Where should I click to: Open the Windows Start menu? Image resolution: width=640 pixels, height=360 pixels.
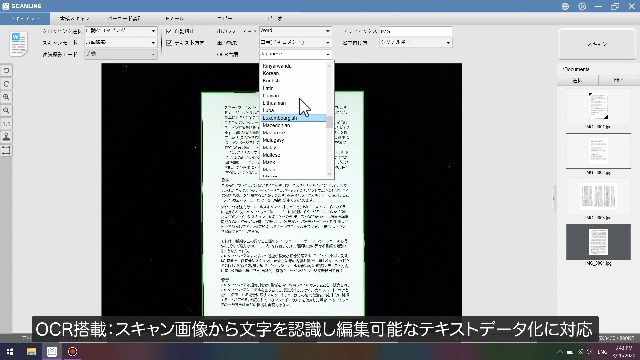coord(10,351)
